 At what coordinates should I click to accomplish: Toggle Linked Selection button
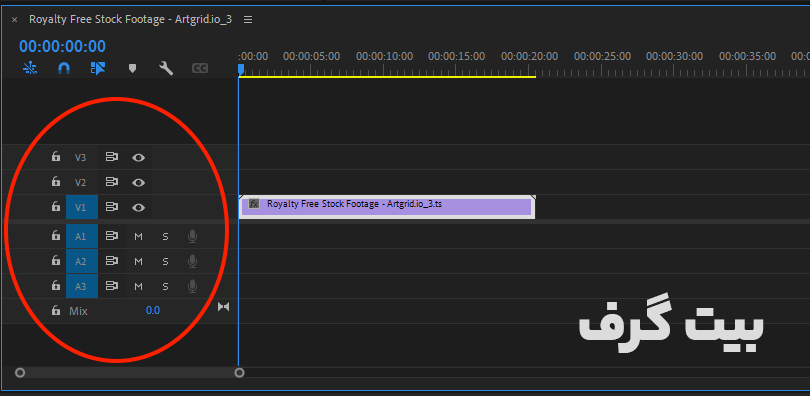pyautogui.click(x=98, y=68)
